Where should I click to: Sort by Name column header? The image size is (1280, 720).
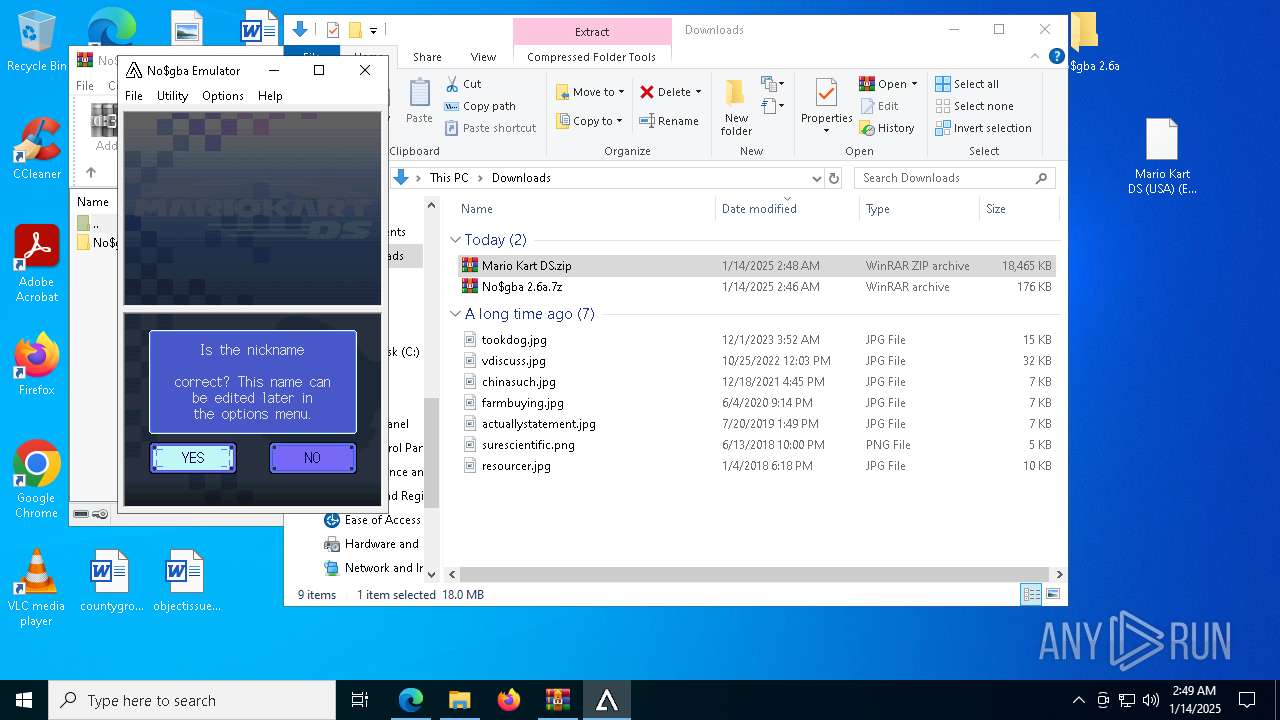tap(586, 209)
